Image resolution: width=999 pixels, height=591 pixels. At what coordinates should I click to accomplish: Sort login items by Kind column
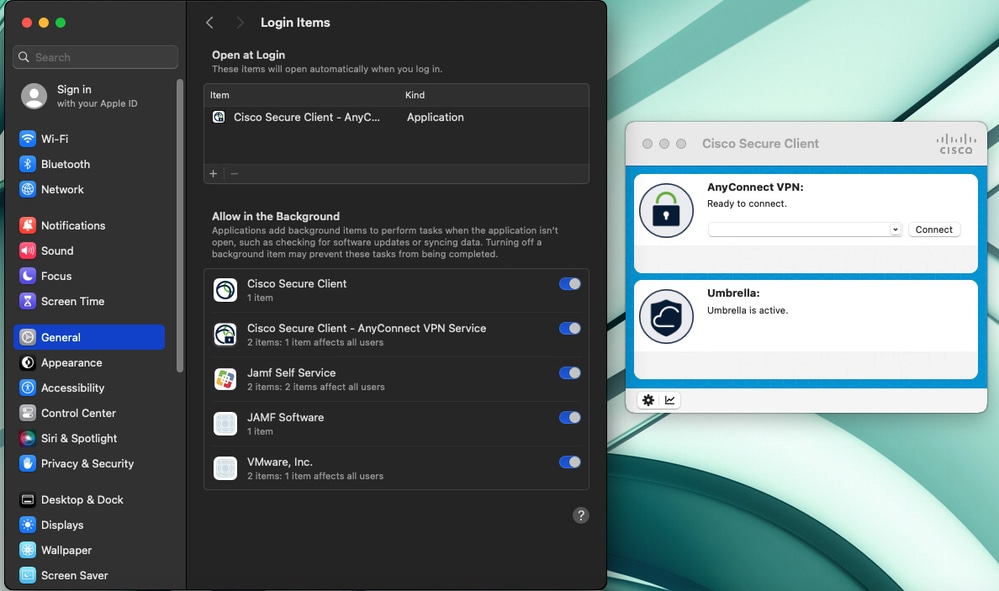click(415, 95)
